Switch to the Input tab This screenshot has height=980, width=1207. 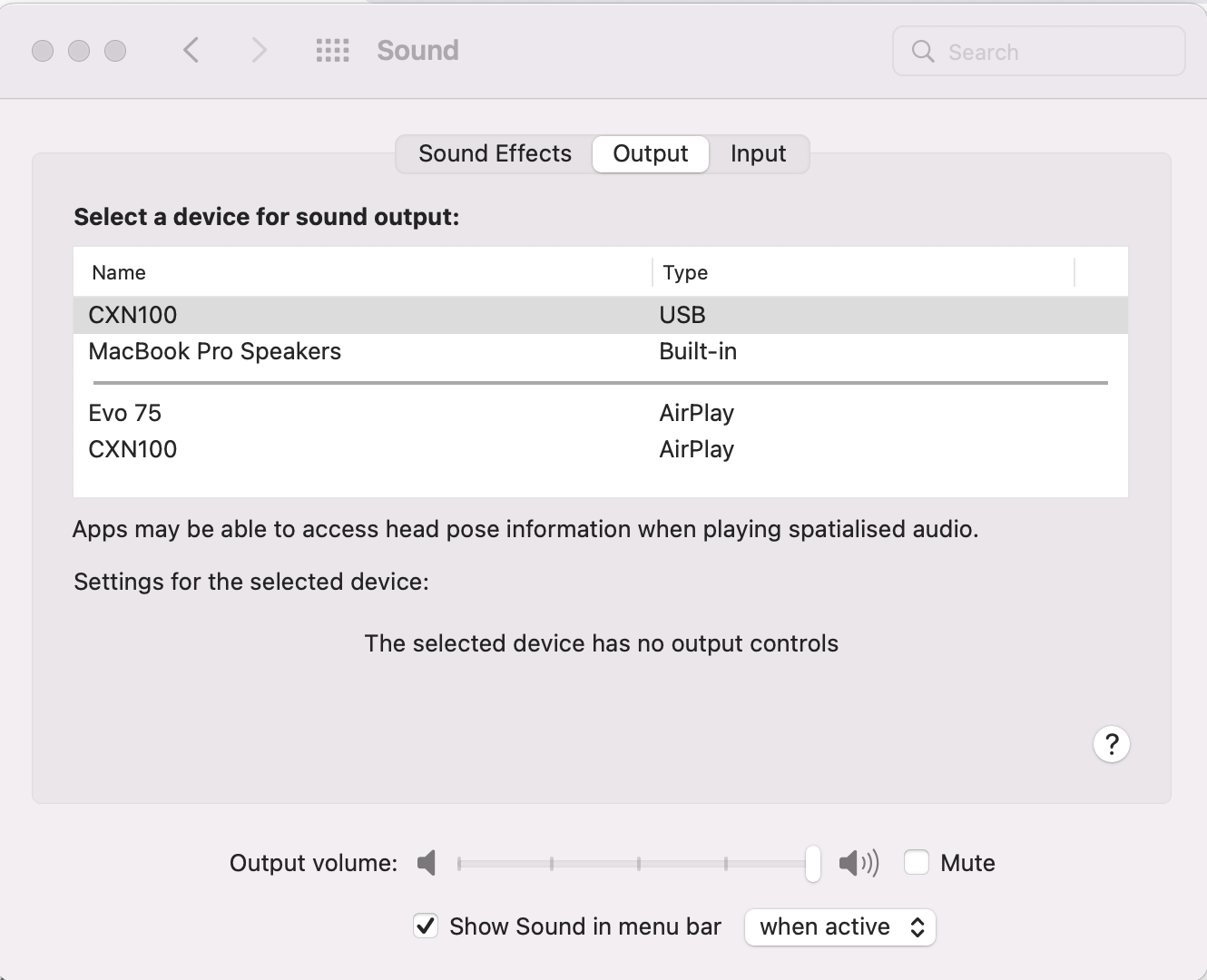coord(758,153)
